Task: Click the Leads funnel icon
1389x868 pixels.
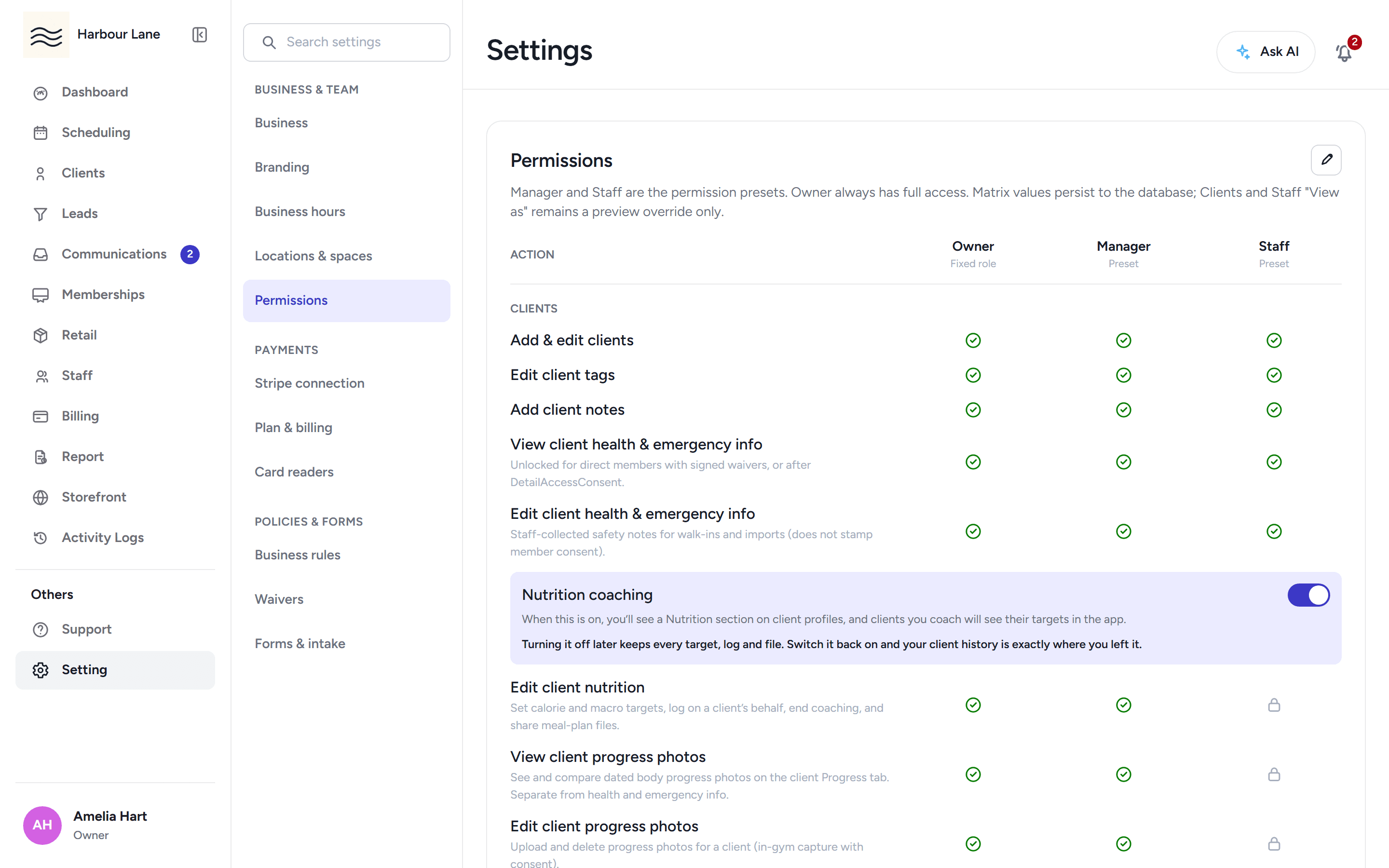Action: [40, 214]
